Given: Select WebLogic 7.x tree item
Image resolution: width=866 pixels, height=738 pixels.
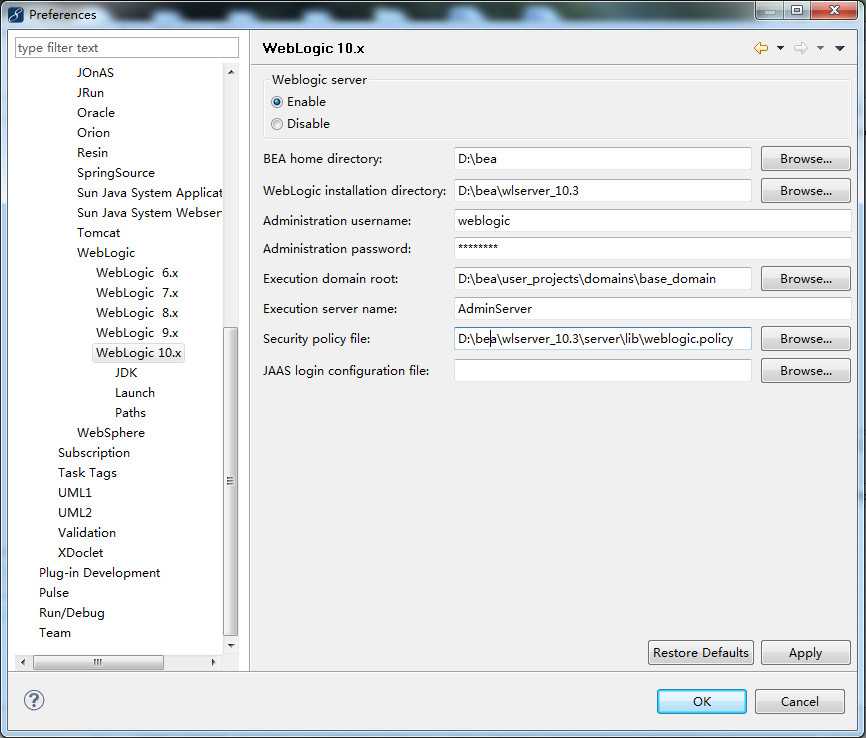Looking at the screenshot, I should coord(136,293).
